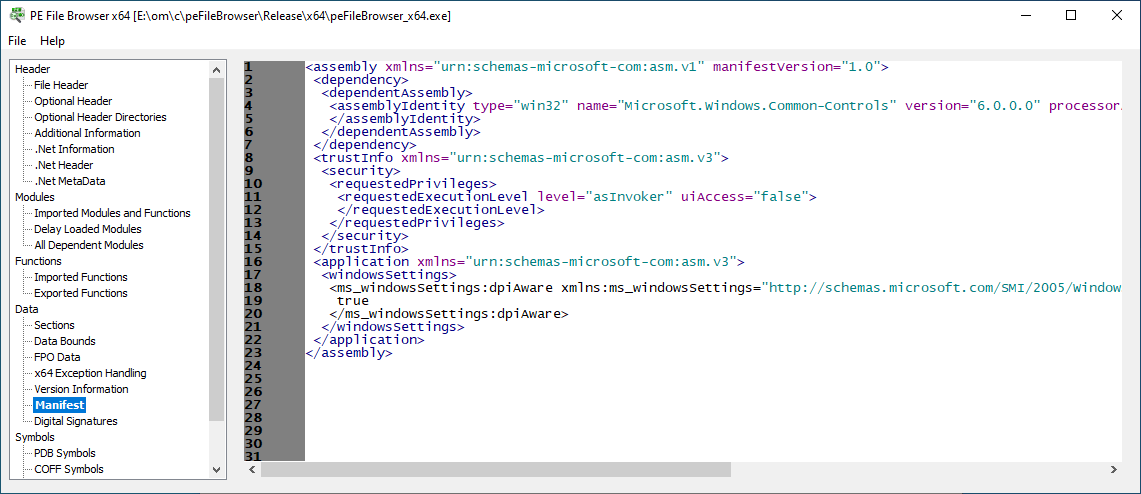Image resolution: width=1141 pixels, height=494 pixels.
Task: Click the tree panel vertical scrollbar thumb
Action: [216, 250]
